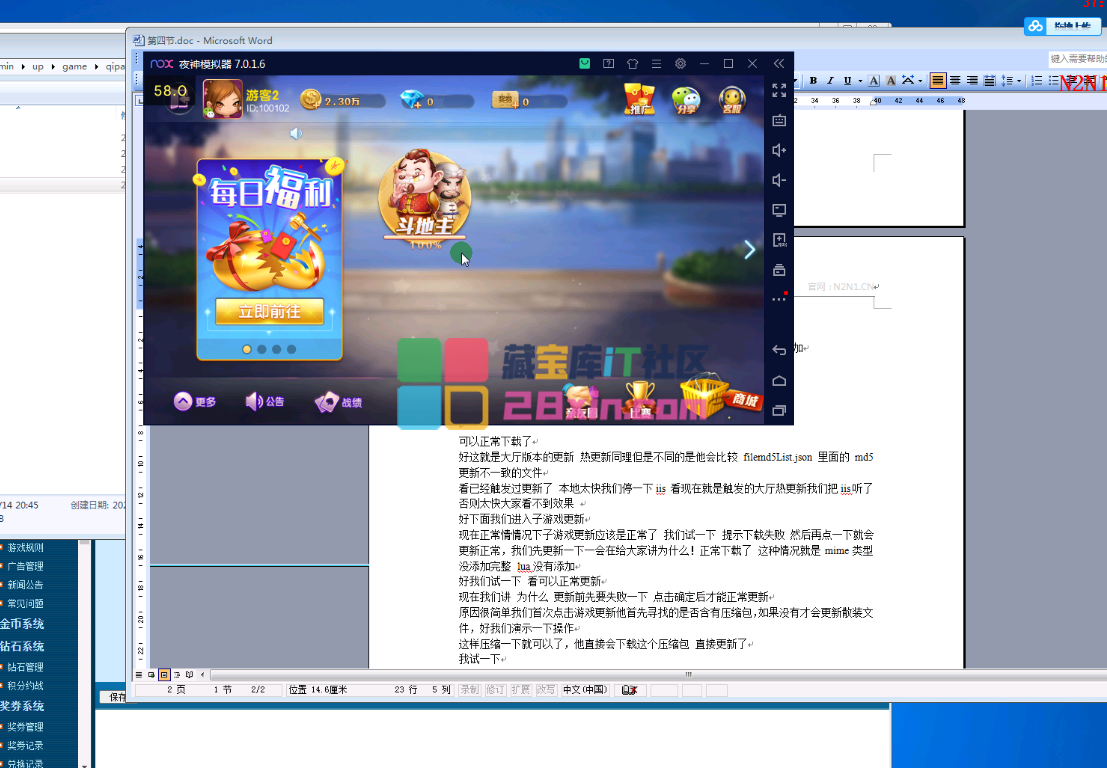Click the 立即前往 button on banner

click(269, 312)
